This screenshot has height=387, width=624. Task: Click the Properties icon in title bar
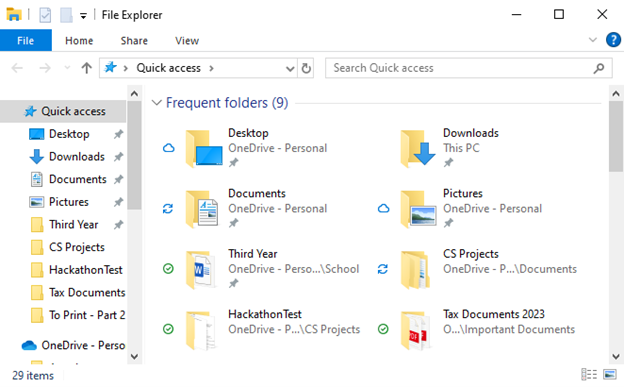[x=45, y=15]
